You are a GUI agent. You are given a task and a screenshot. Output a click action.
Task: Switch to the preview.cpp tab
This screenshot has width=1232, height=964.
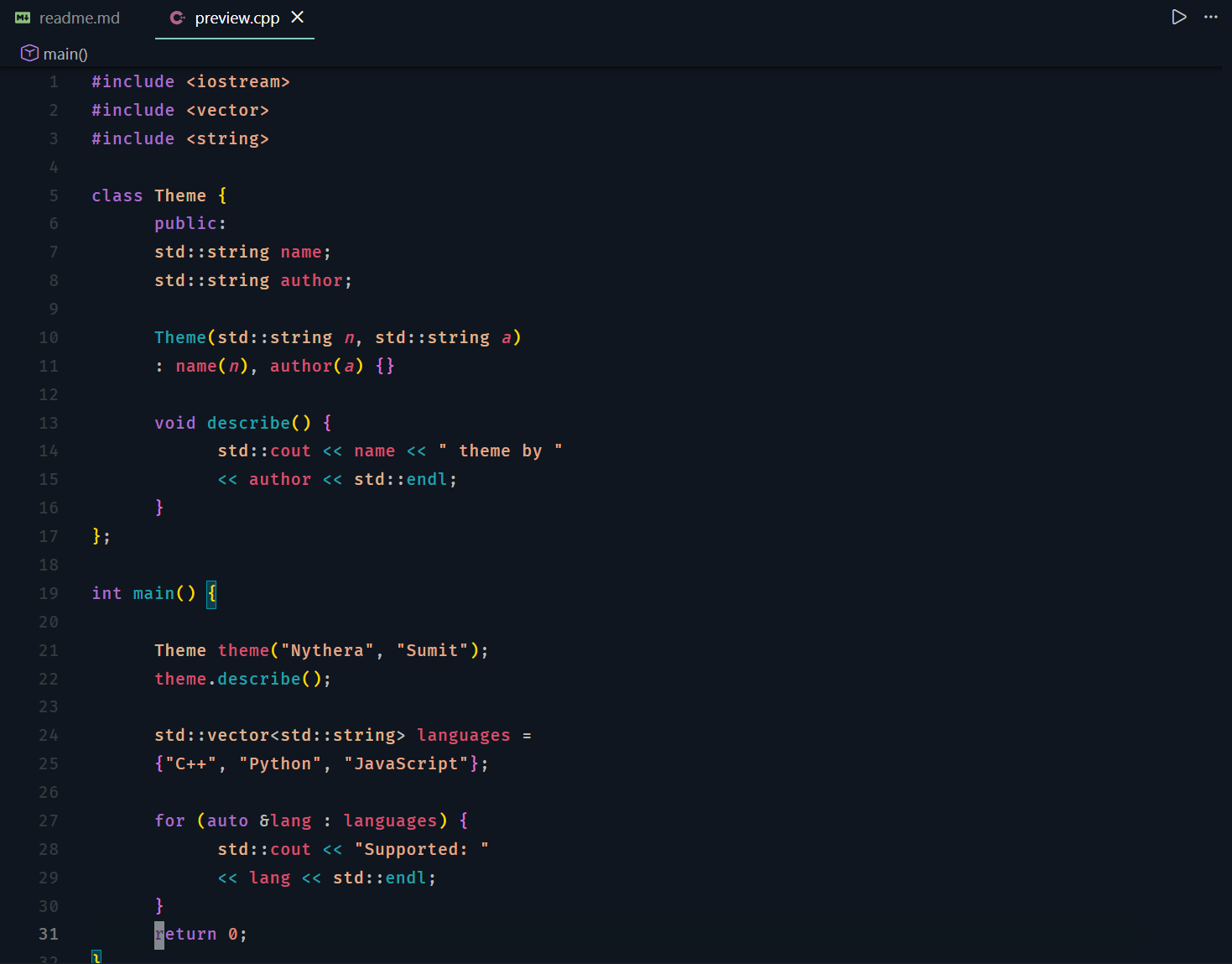(237, 17)
